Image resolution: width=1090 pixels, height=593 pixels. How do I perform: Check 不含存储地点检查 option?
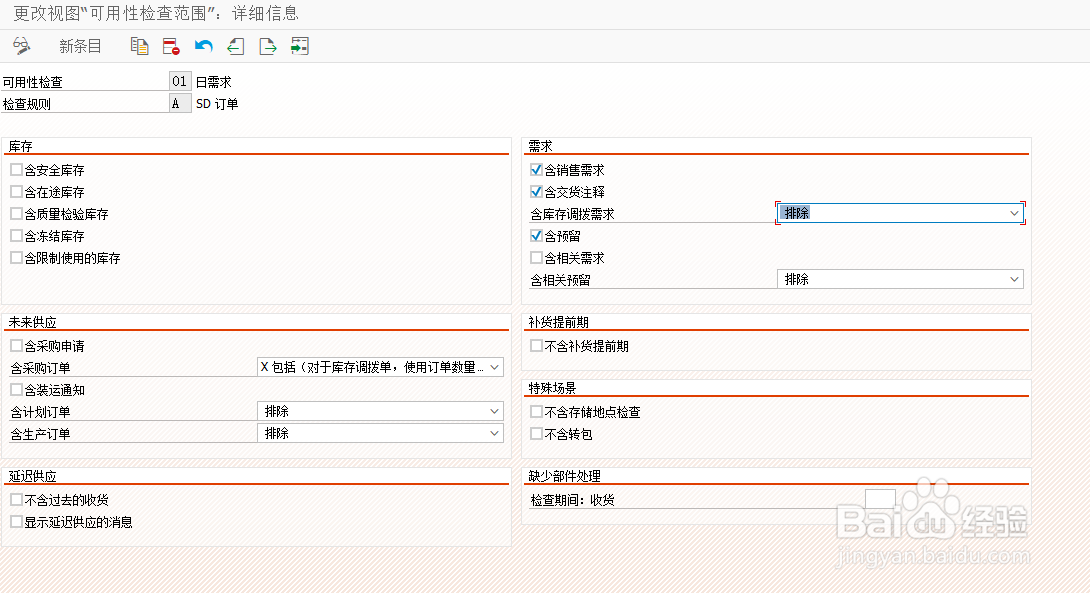tap(536, 412)
